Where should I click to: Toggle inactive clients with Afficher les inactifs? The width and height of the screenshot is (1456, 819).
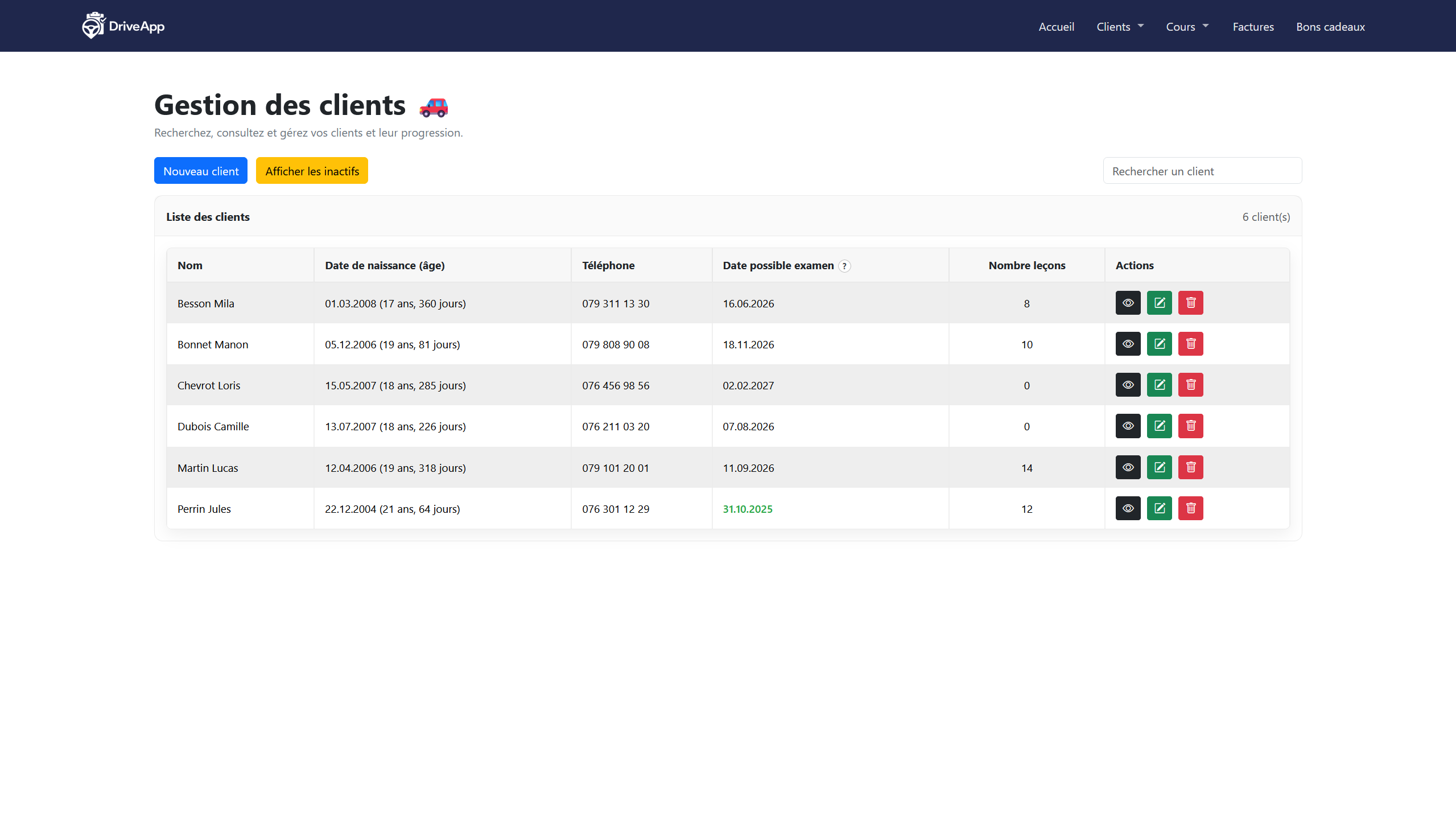tap(312, 171)
